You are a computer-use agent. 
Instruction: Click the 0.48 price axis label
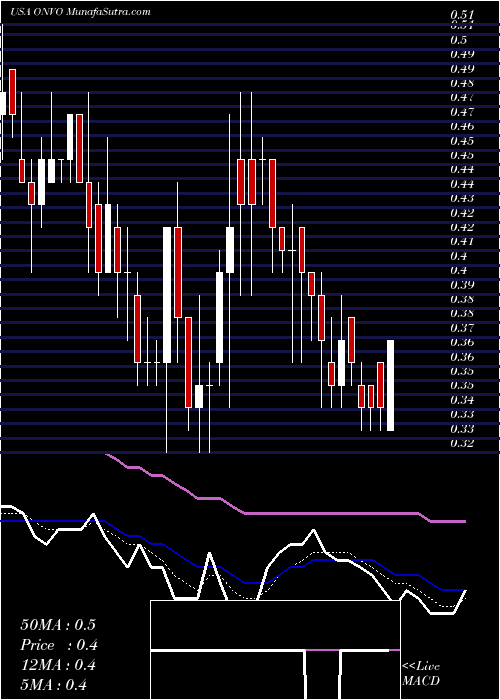coord(461,83)
